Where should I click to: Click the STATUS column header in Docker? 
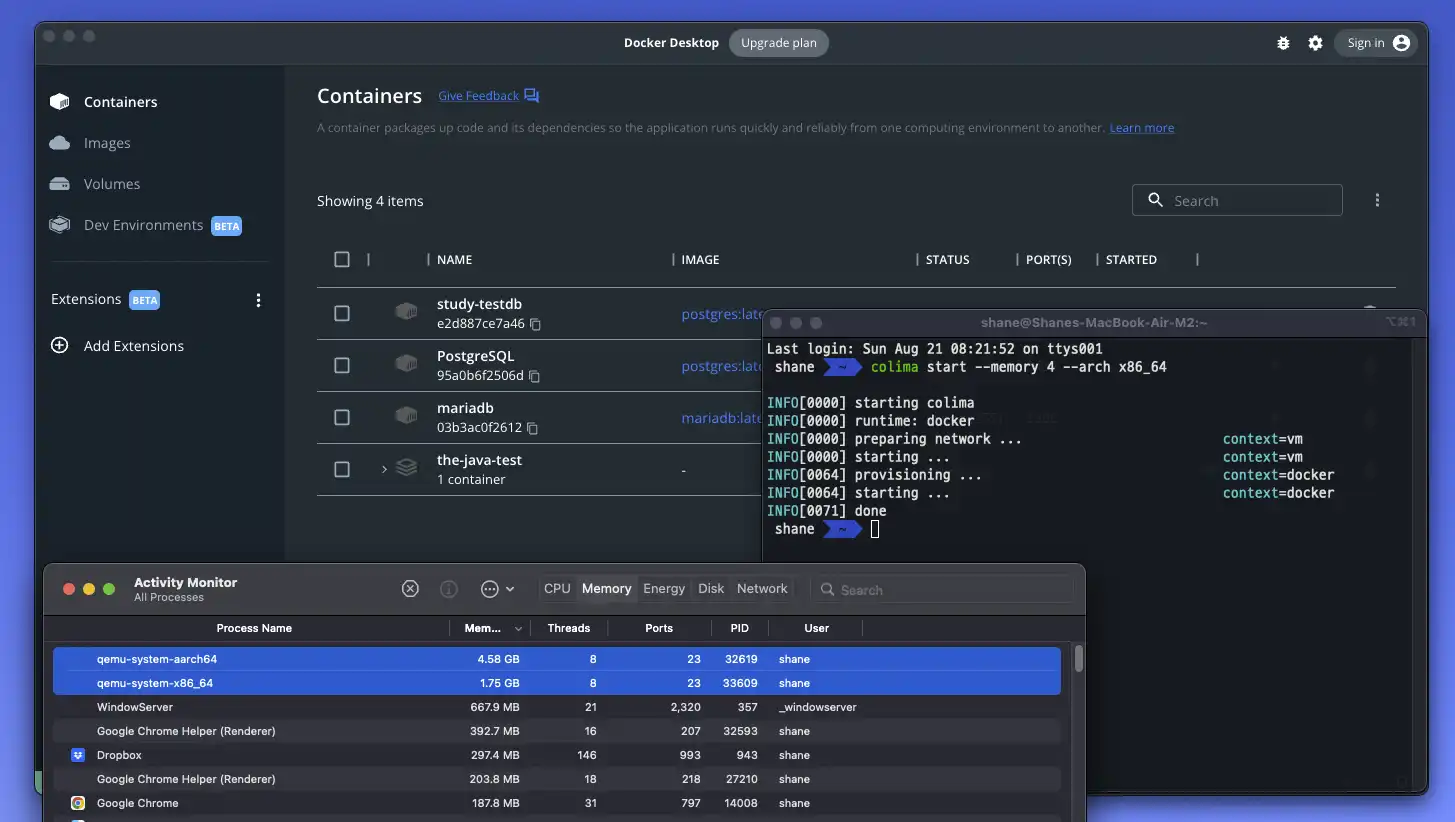click(947, 259)
